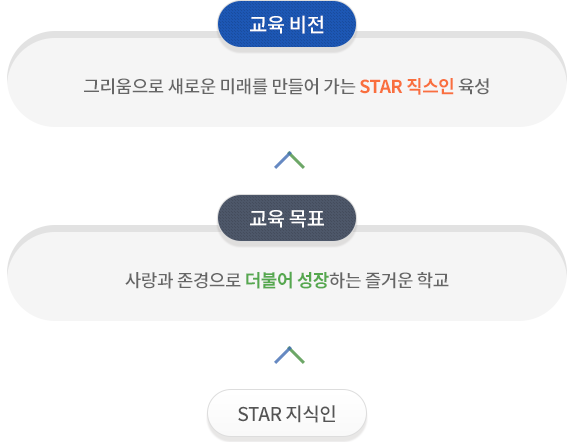Viewport: 572px width, 442px height.
Task: Click the green stroke of the upper chevron
Action: click(297, 160)
